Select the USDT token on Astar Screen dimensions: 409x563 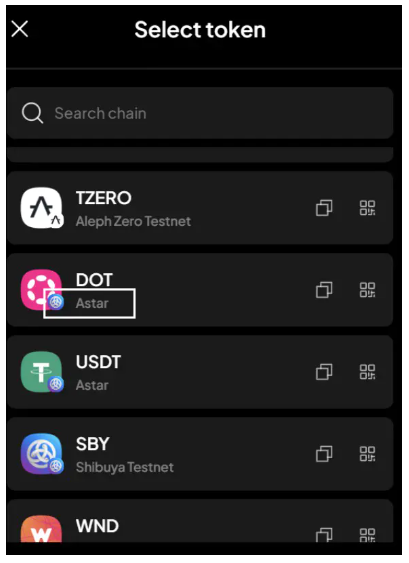point(200,372)
